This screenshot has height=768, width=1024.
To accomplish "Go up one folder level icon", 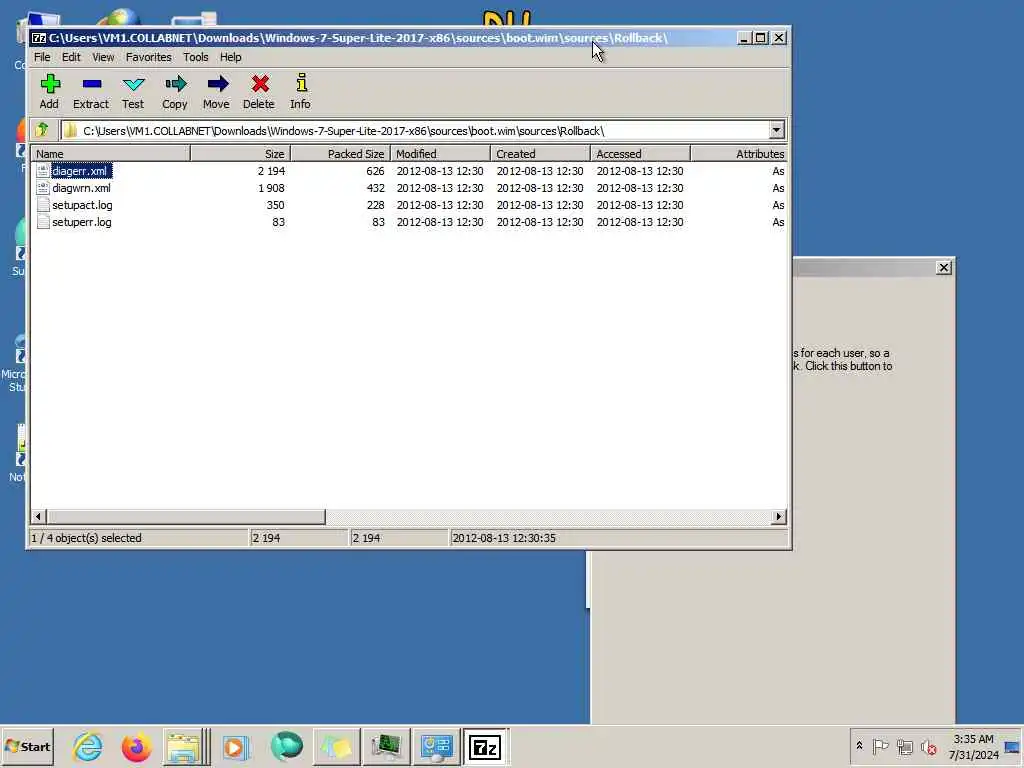I will point(43,130).
